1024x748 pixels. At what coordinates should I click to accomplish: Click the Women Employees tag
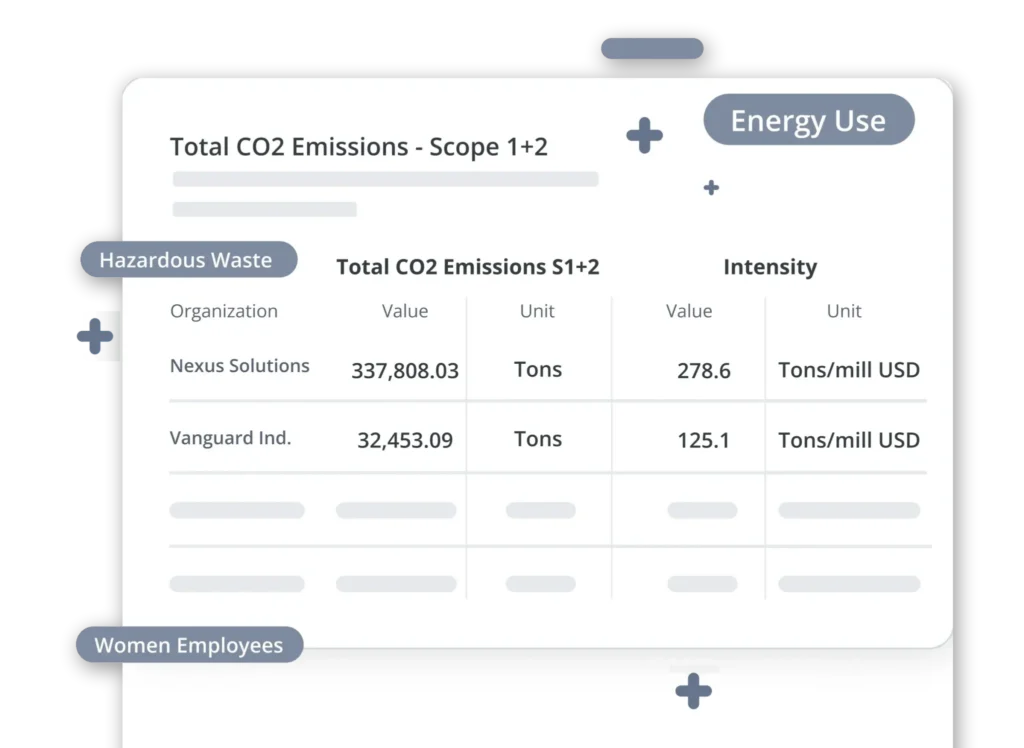pyautogui.click(x=189, y=645)
